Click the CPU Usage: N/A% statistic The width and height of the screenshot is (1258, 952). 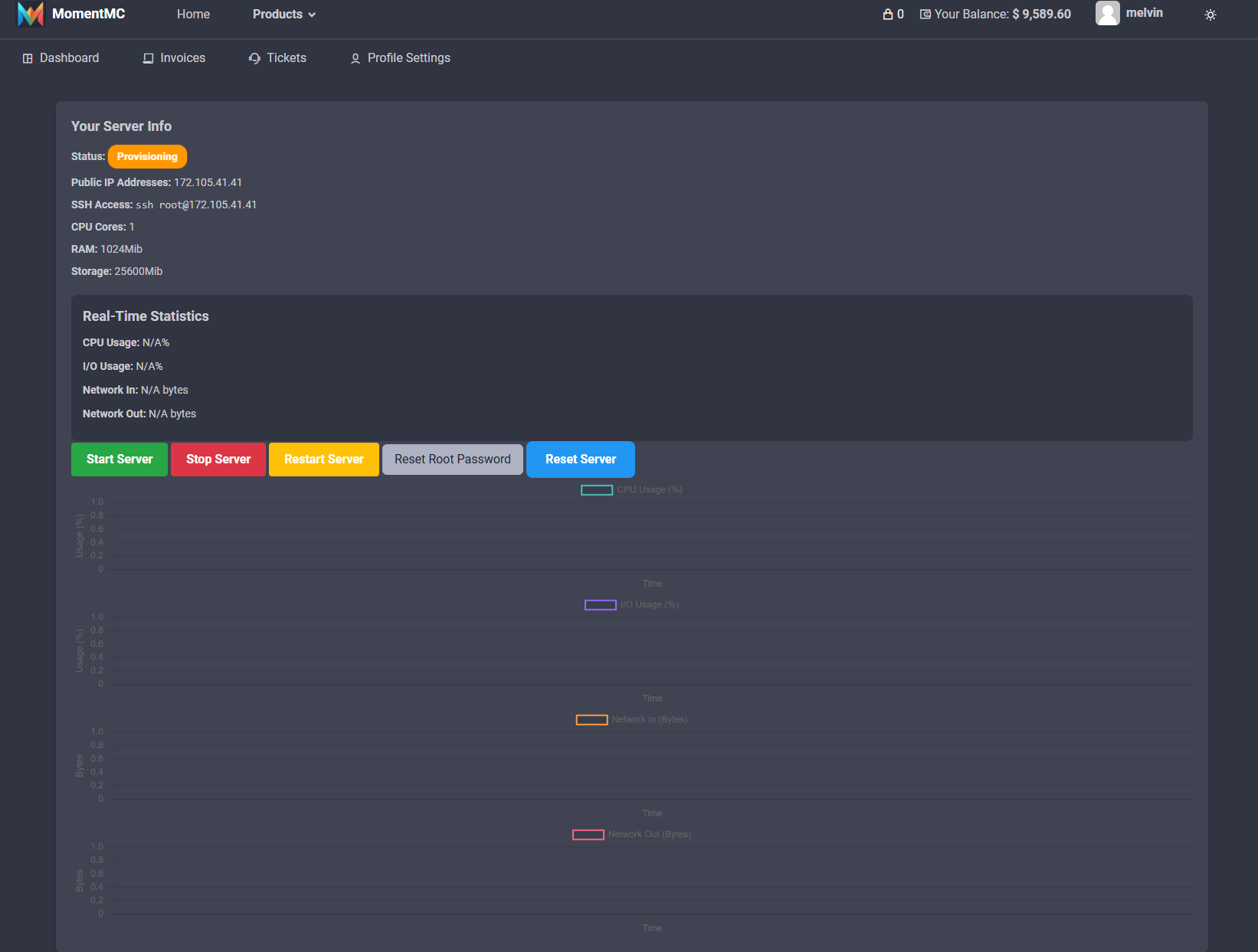tap(126, 342)
